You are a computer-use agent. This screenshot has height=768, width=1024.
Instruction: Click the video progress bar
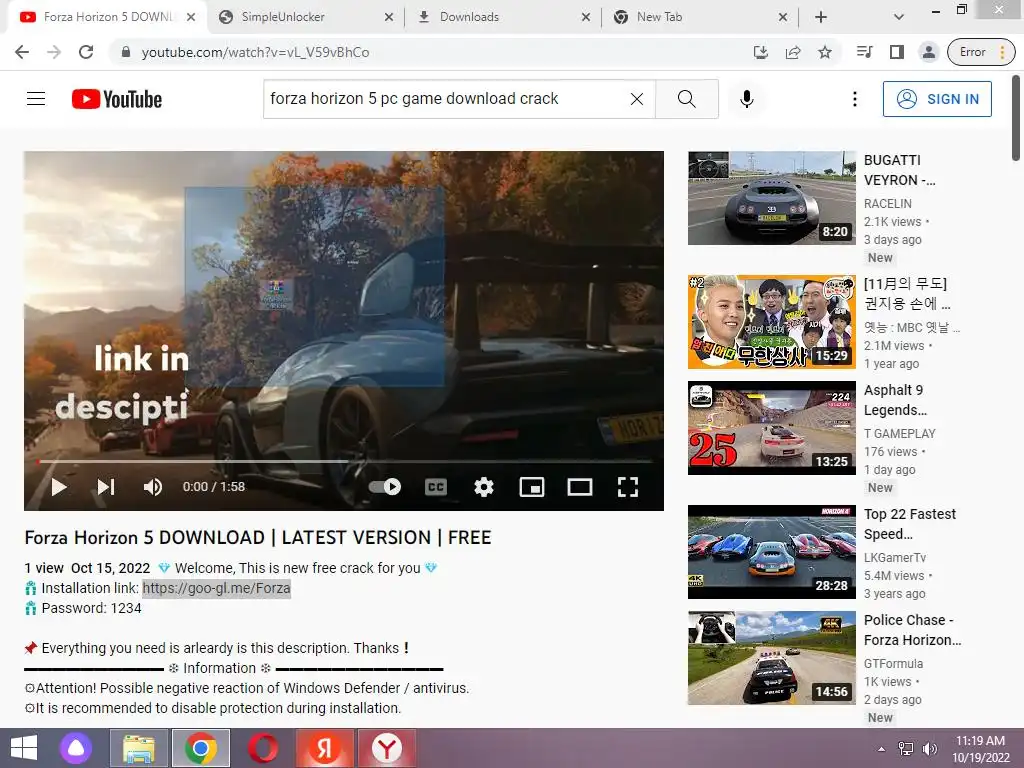[x=344, y=461]
